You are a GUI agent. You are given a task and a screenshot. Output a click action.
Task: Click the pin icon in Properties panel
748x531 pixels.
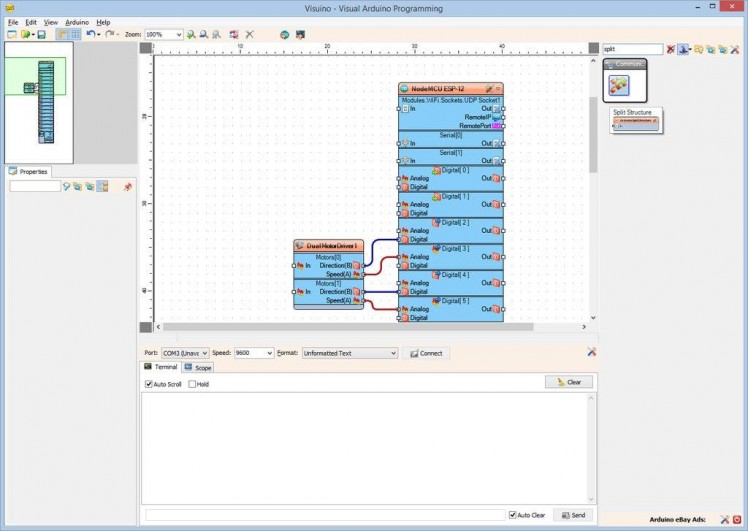(x=127, y=187)
